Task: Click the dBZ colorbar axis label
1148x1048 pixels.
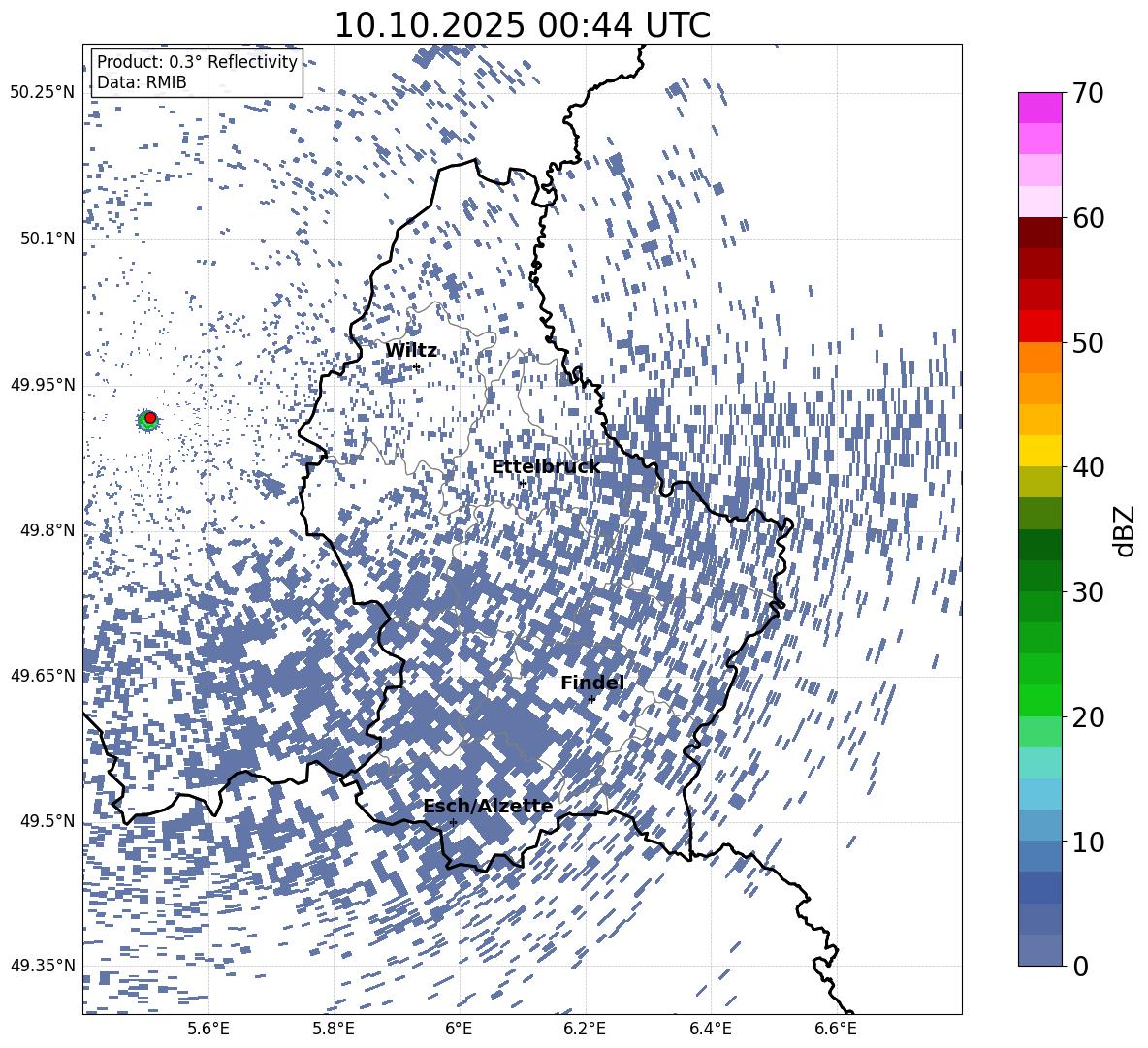Action: tap(1126, 530)
